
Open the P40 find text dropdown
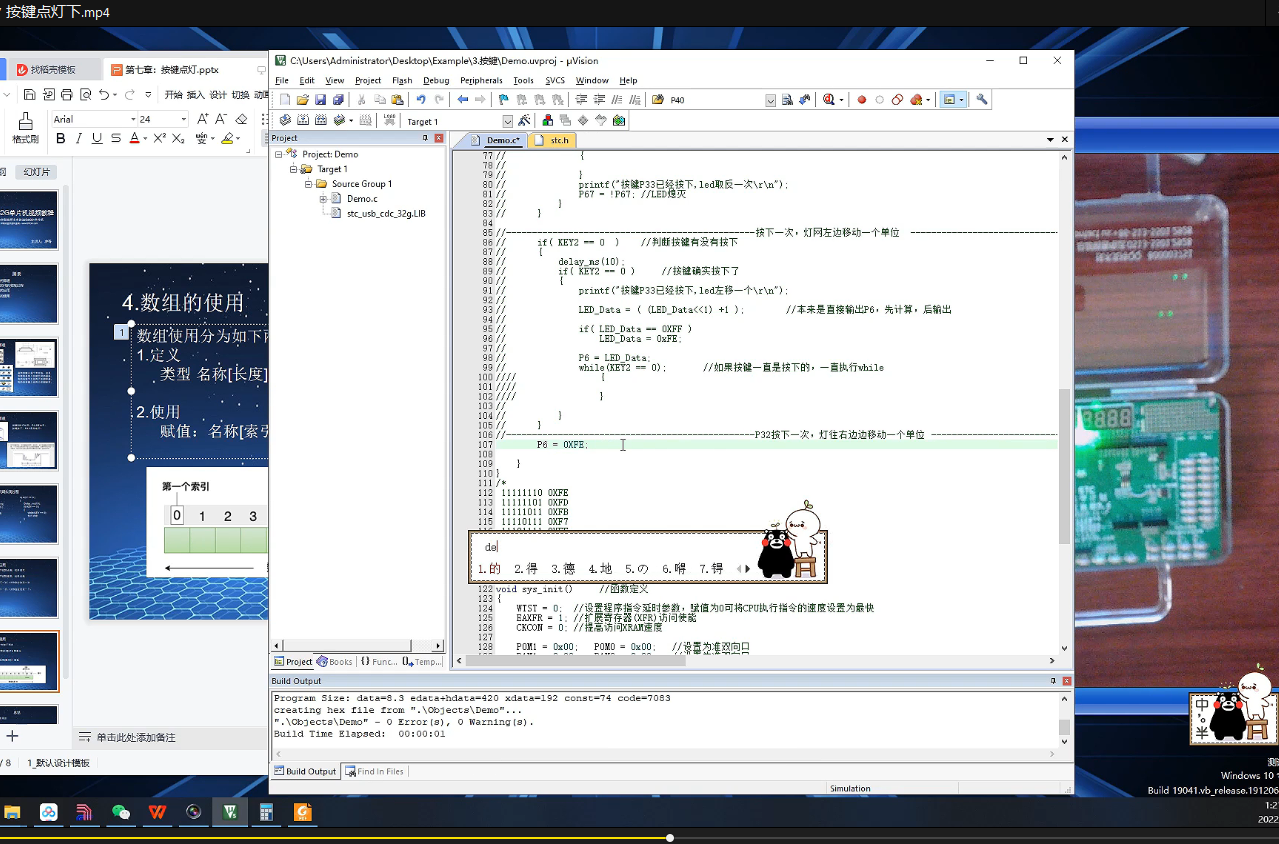click(771, 100)
